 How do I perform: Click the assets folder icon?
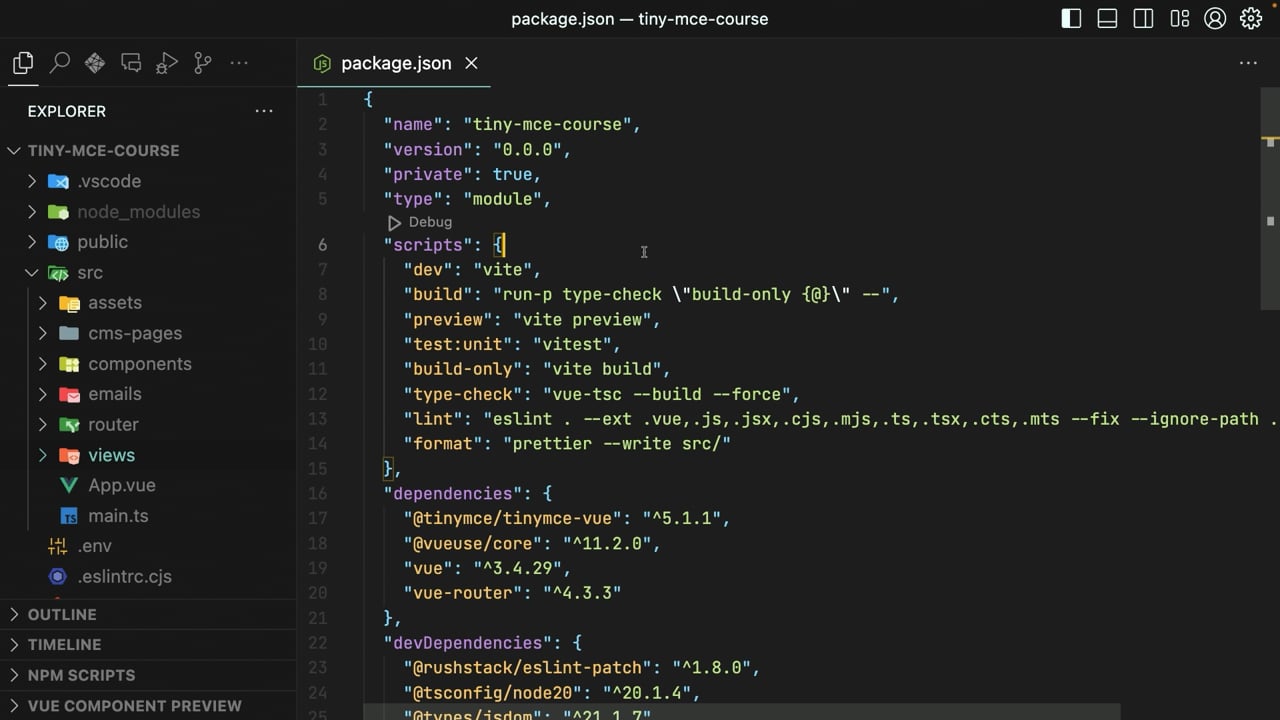point(69,303)
